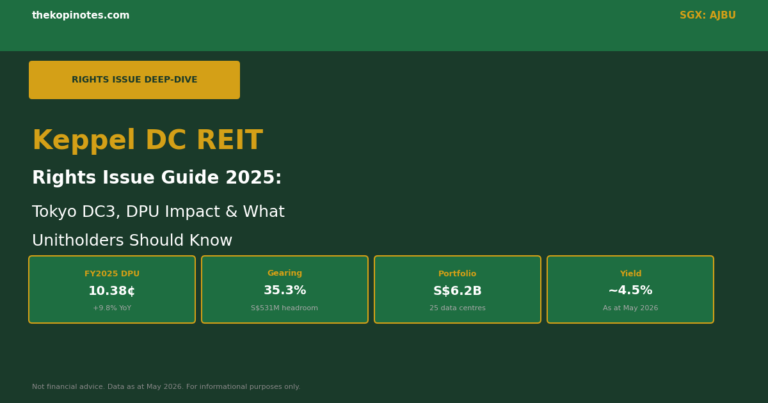The height and width of the screenshot is (403, 768).
Task: Click the S$531M headroom note
Action: (x=285, y=308)
